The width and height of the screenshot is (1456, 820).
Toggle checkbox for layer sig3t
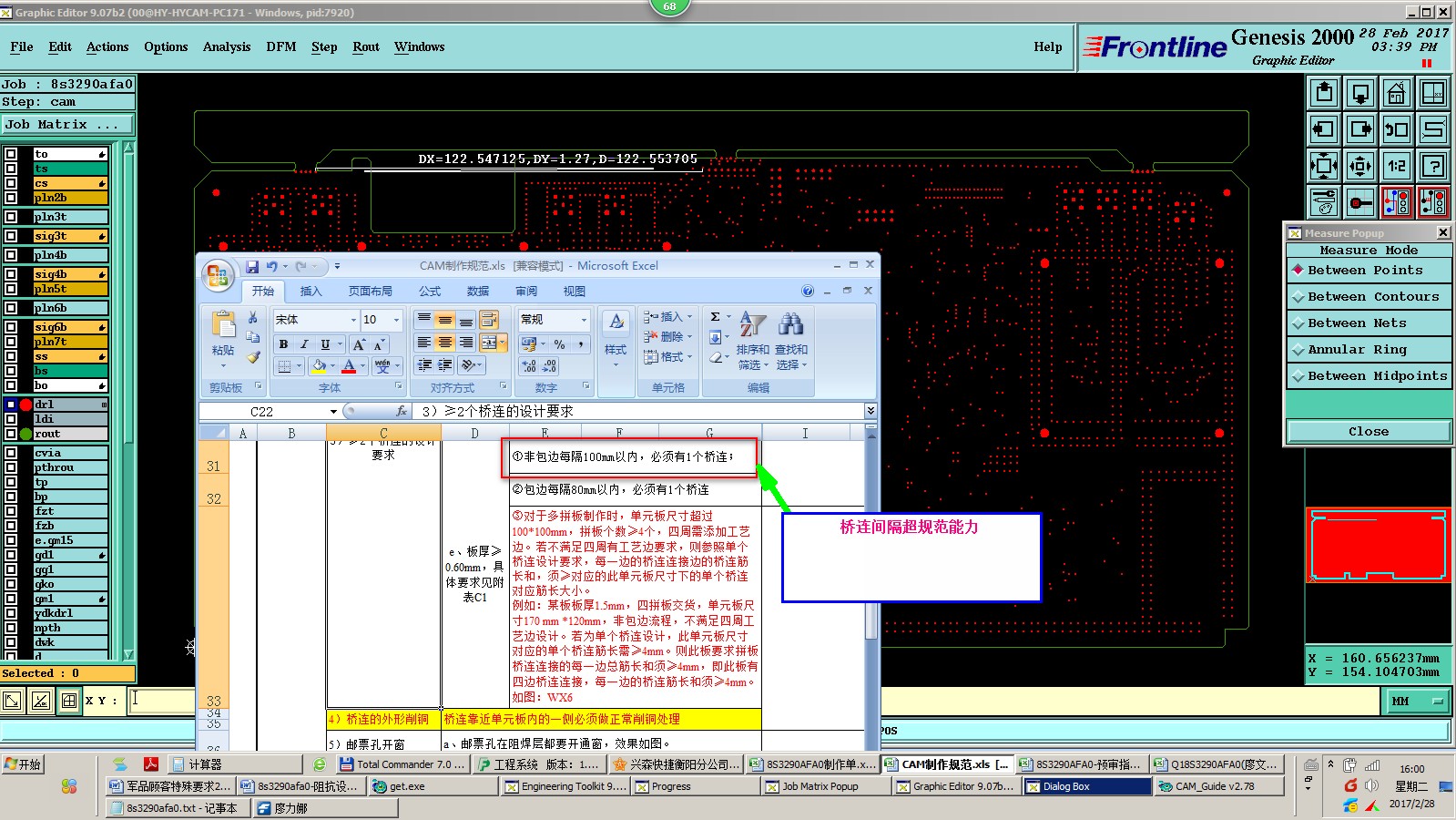click(11, 236)
